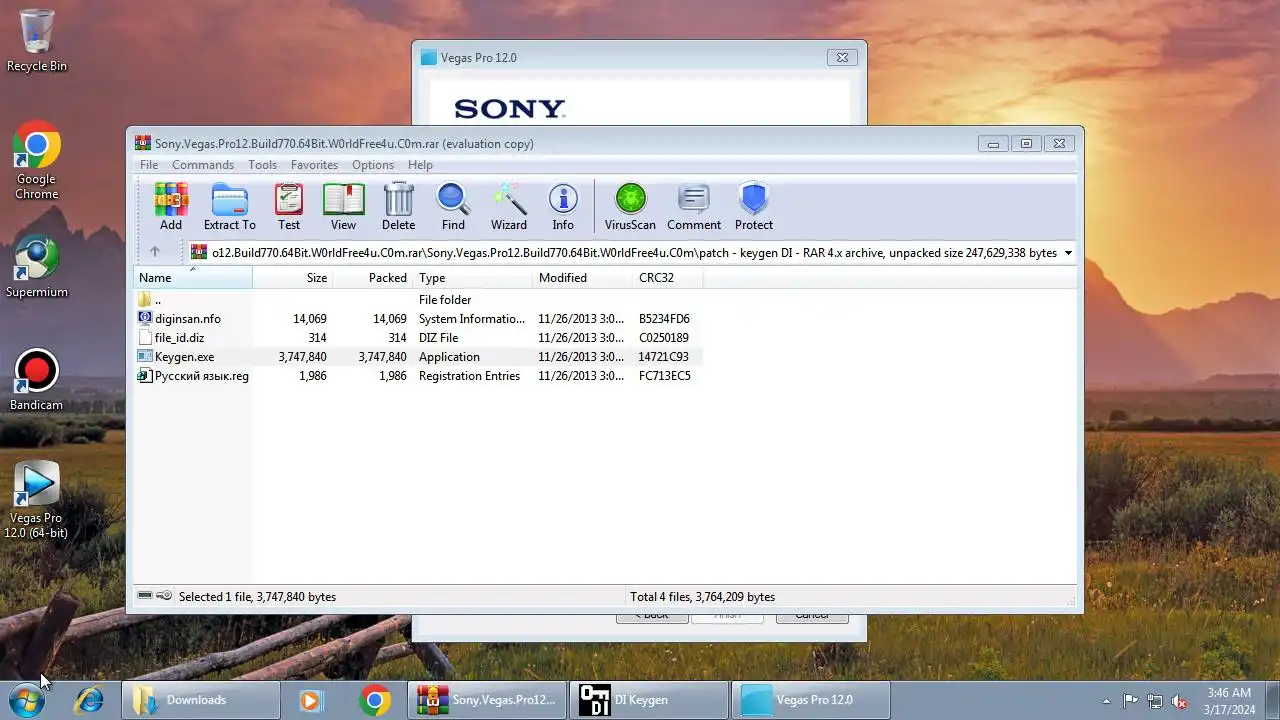
Task: Select diginsan.nfo file
Action: (x=417, y=319)
